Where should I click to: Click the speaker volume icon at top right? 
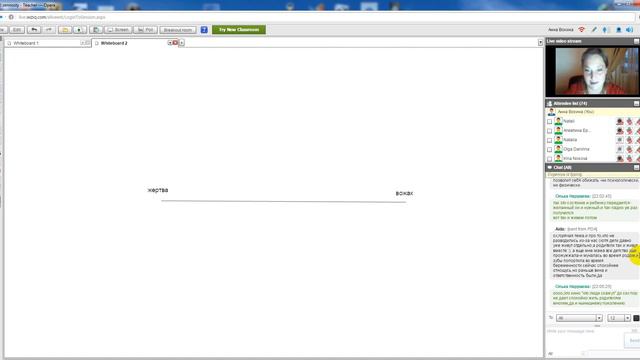630,30
